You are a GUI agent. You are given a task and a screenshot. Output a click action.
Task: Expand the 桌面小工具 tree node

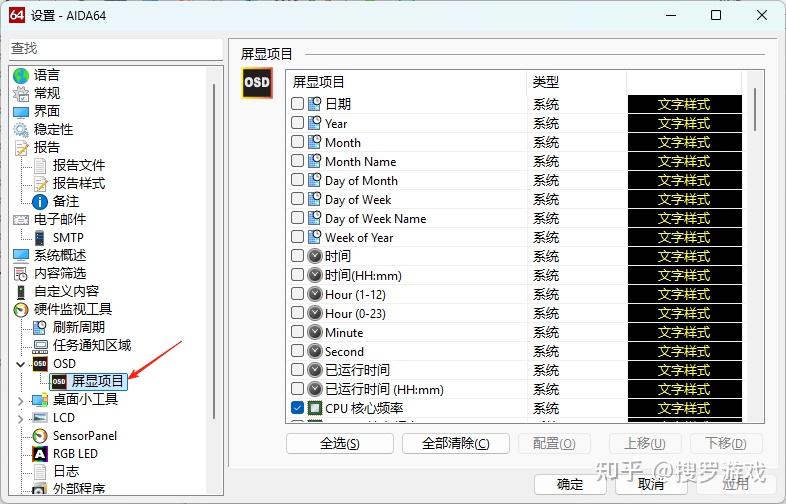click(x=21, y=401)
